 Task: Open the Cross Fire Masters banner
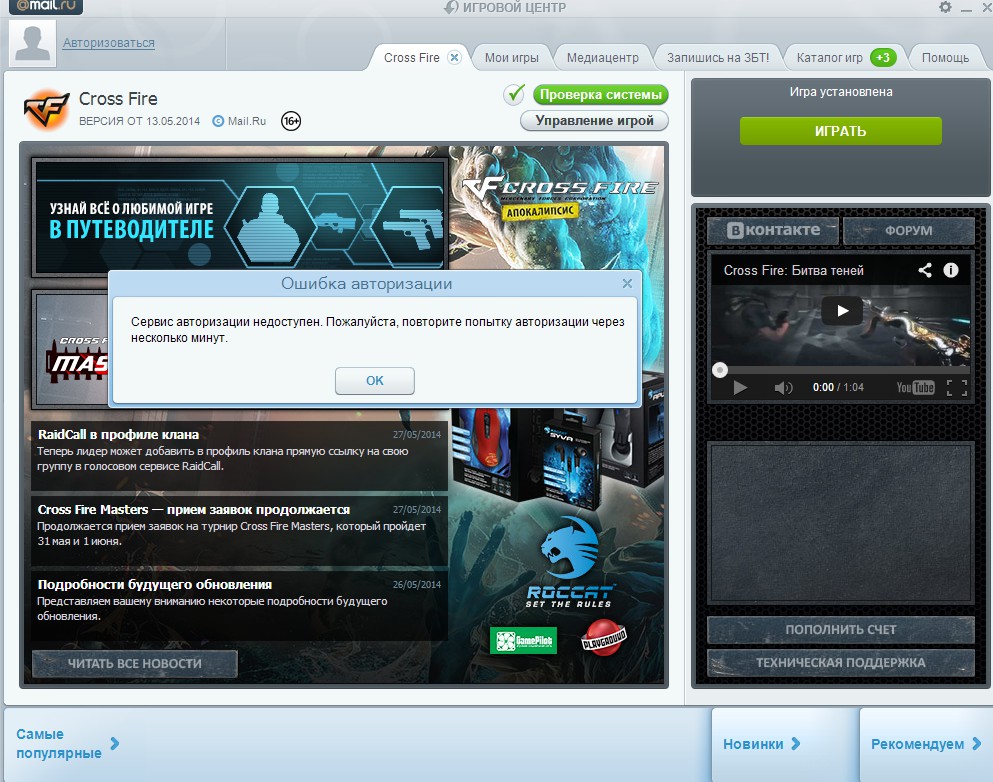[x=71, y=348]
